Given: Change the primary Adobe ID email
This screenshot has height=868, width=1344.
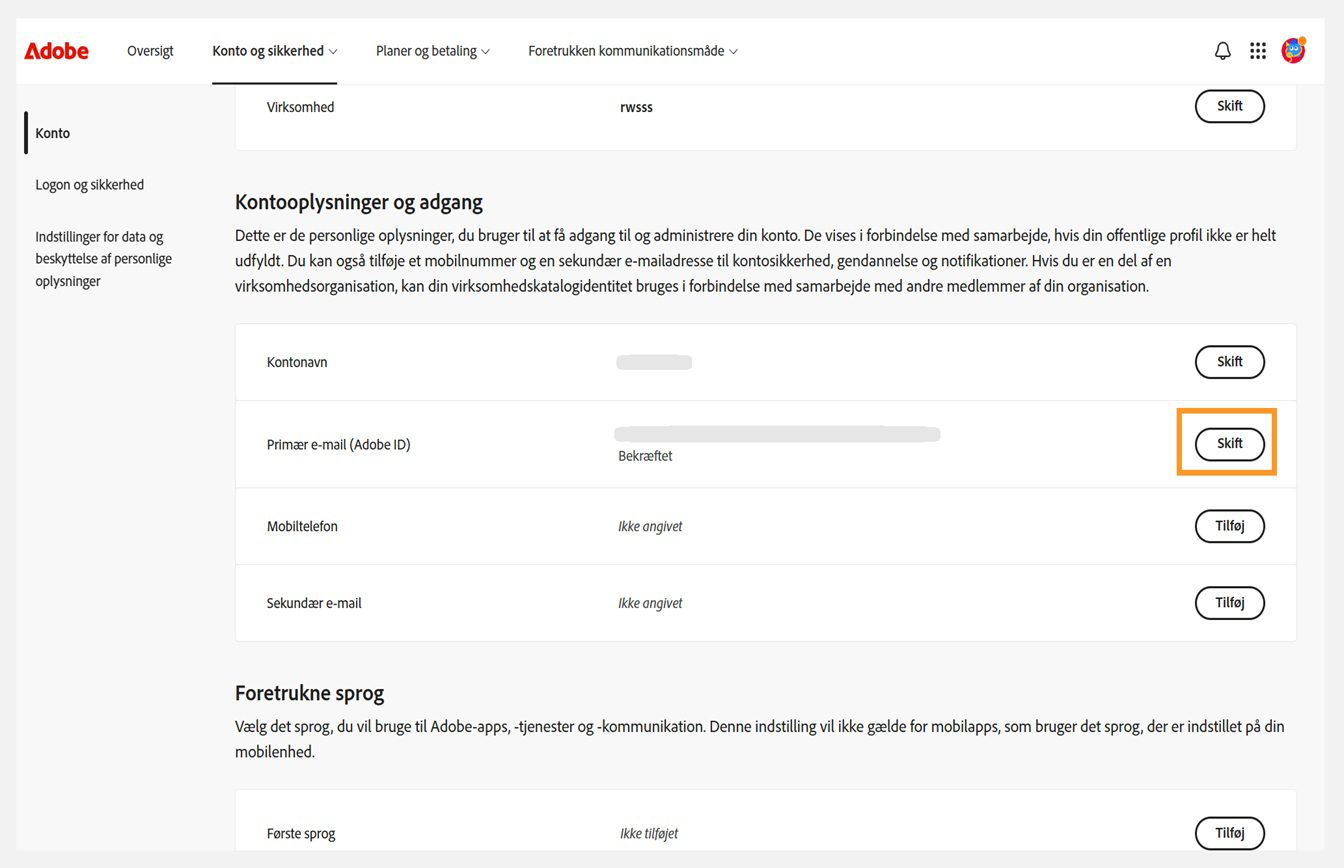Looking at the screenshot, I should pyautogui.click(x=1229, y=443).
